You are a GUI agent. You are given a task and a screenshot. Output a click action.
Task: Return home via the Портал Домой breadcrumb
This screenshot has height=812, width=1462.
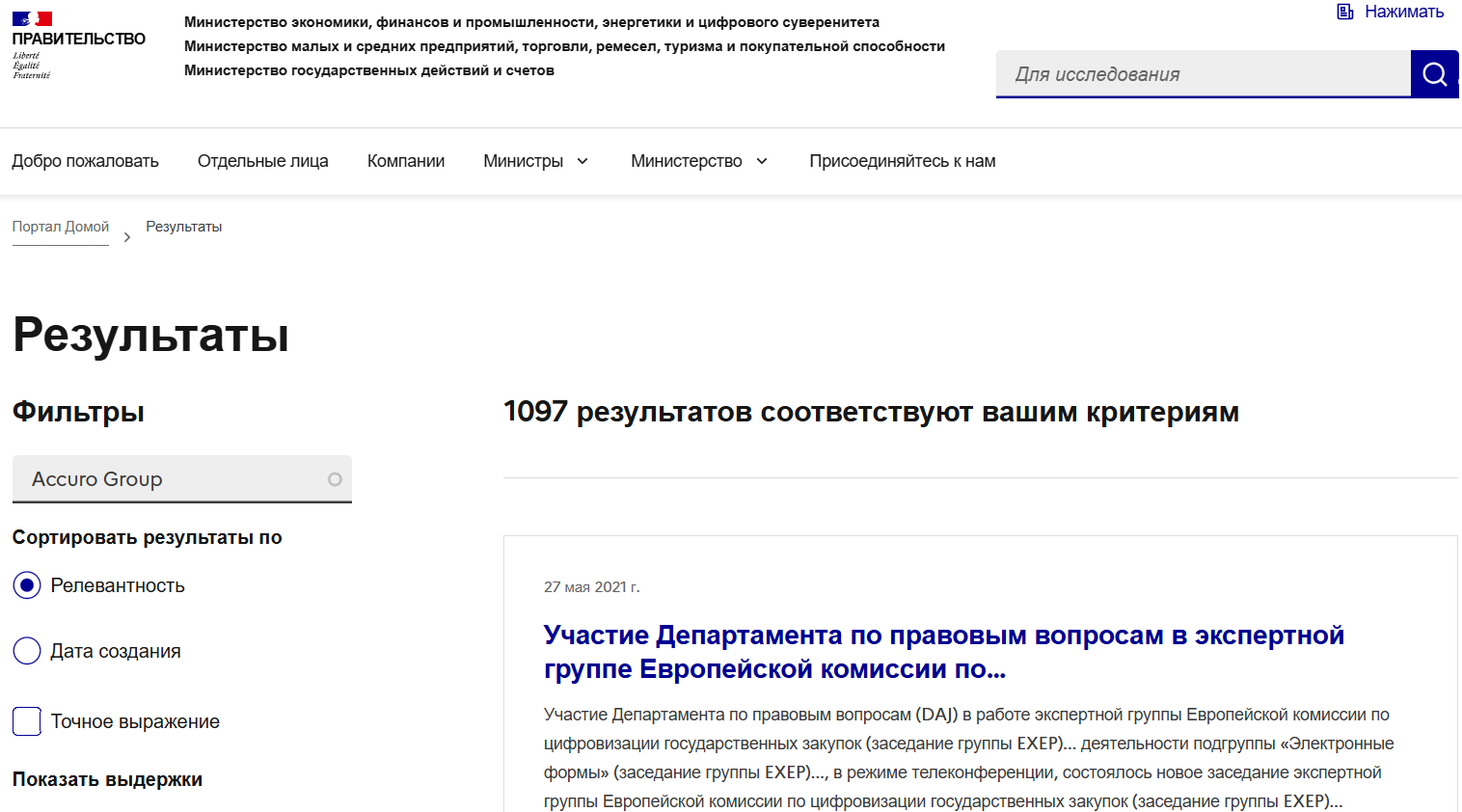coord(60,226)
